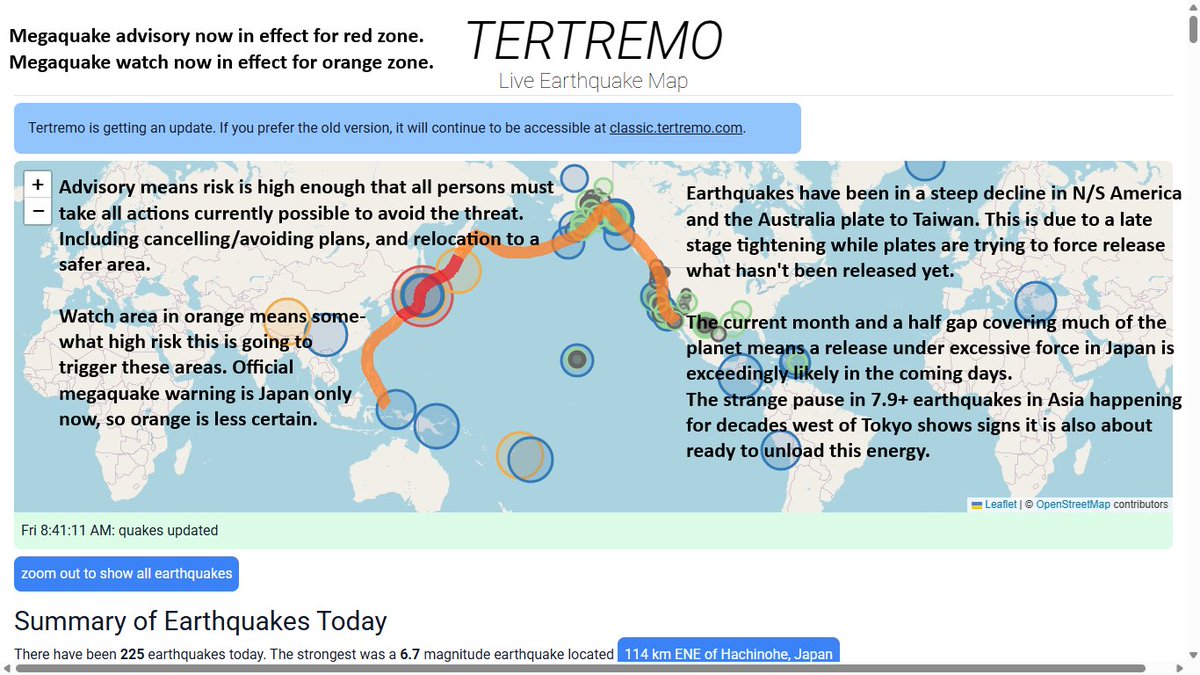Click 'Summary of Earthquakes Today' heading
The image size is (1200, 675).
pos(200,621)
